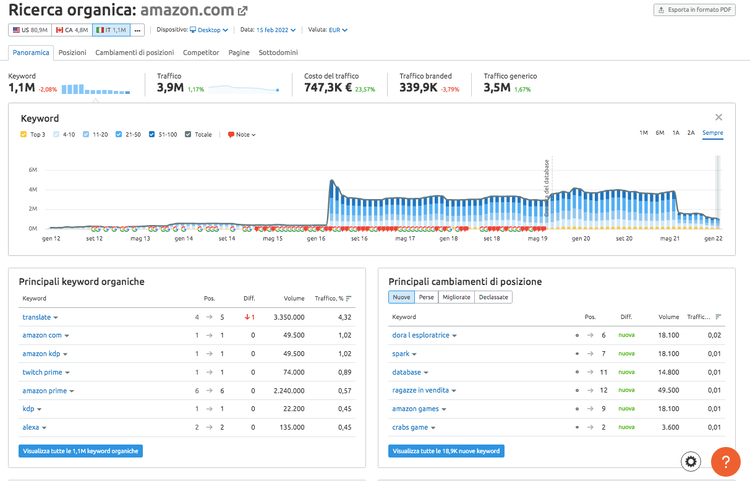750x481 pixels.
Task: Select the US 80,9M database
Action: (30, 30)
